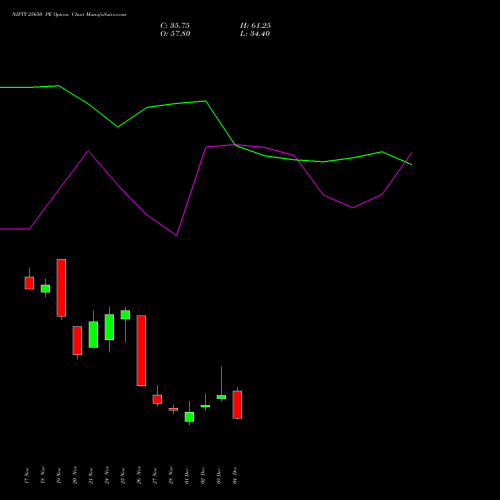Click the last red candle above 04 Dec
500x500 pixels.
[237, 404]
